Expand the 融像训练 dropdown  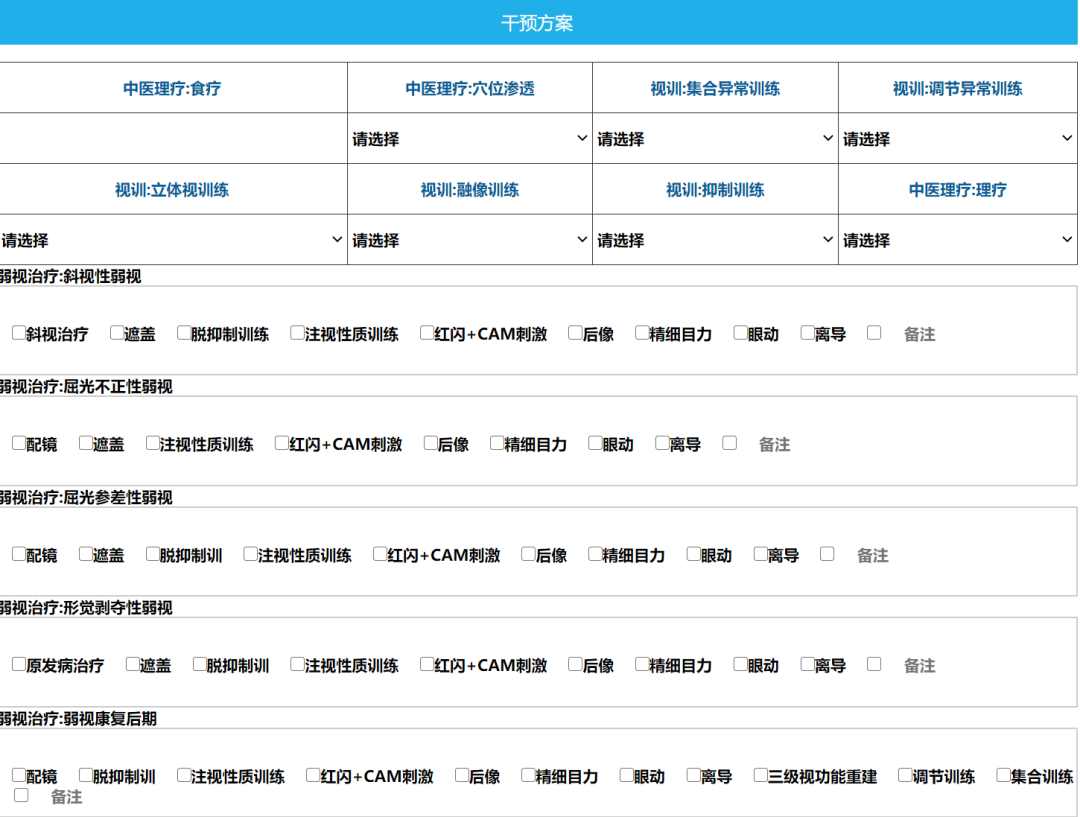[x=470, y=240]
